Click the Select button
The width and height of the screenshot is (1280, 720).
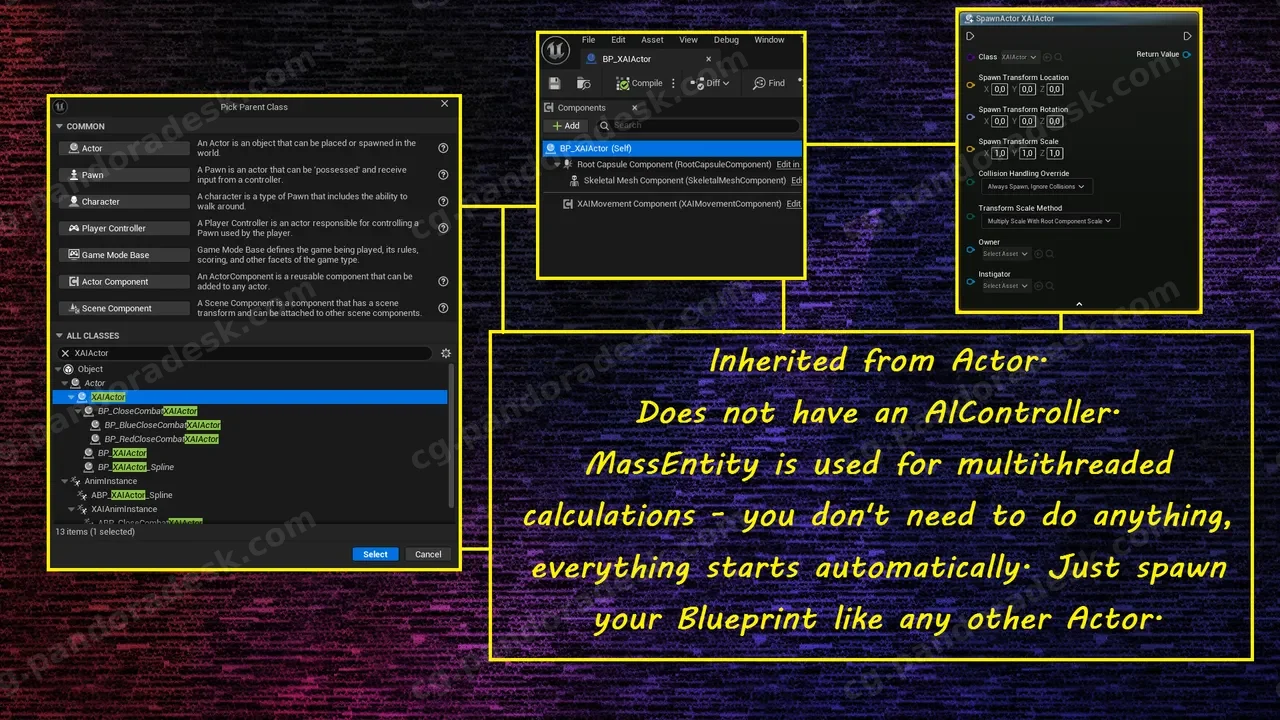tap(376, 554)
